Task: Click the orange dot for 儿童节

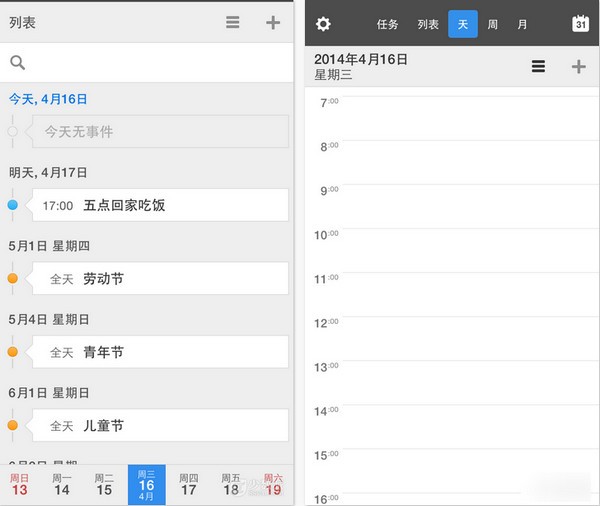Action: (13, 425)
